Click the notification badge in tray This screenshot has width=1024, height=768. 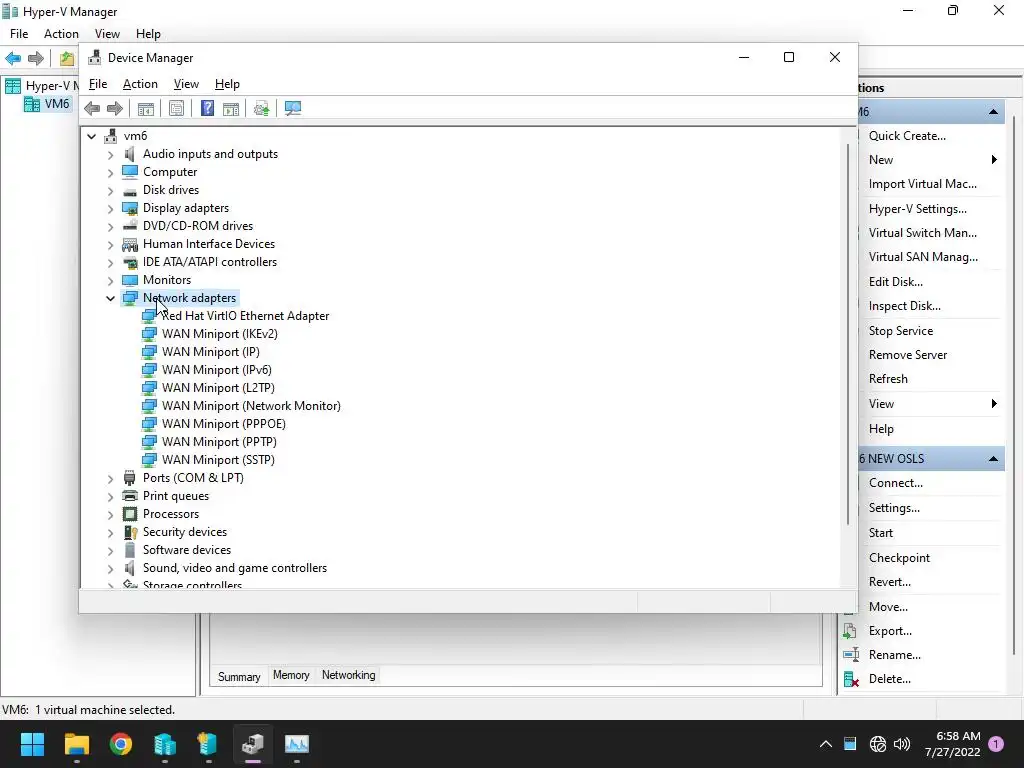996,744
